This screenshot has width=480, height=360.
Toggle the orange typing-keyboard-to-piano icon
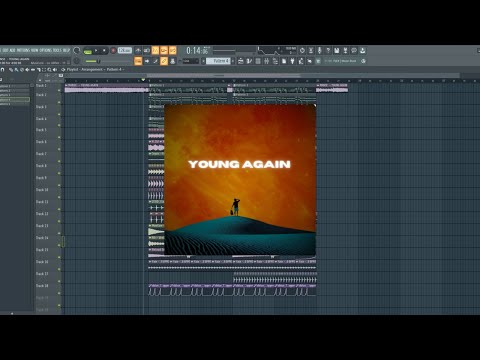click(x=138, y=61)
